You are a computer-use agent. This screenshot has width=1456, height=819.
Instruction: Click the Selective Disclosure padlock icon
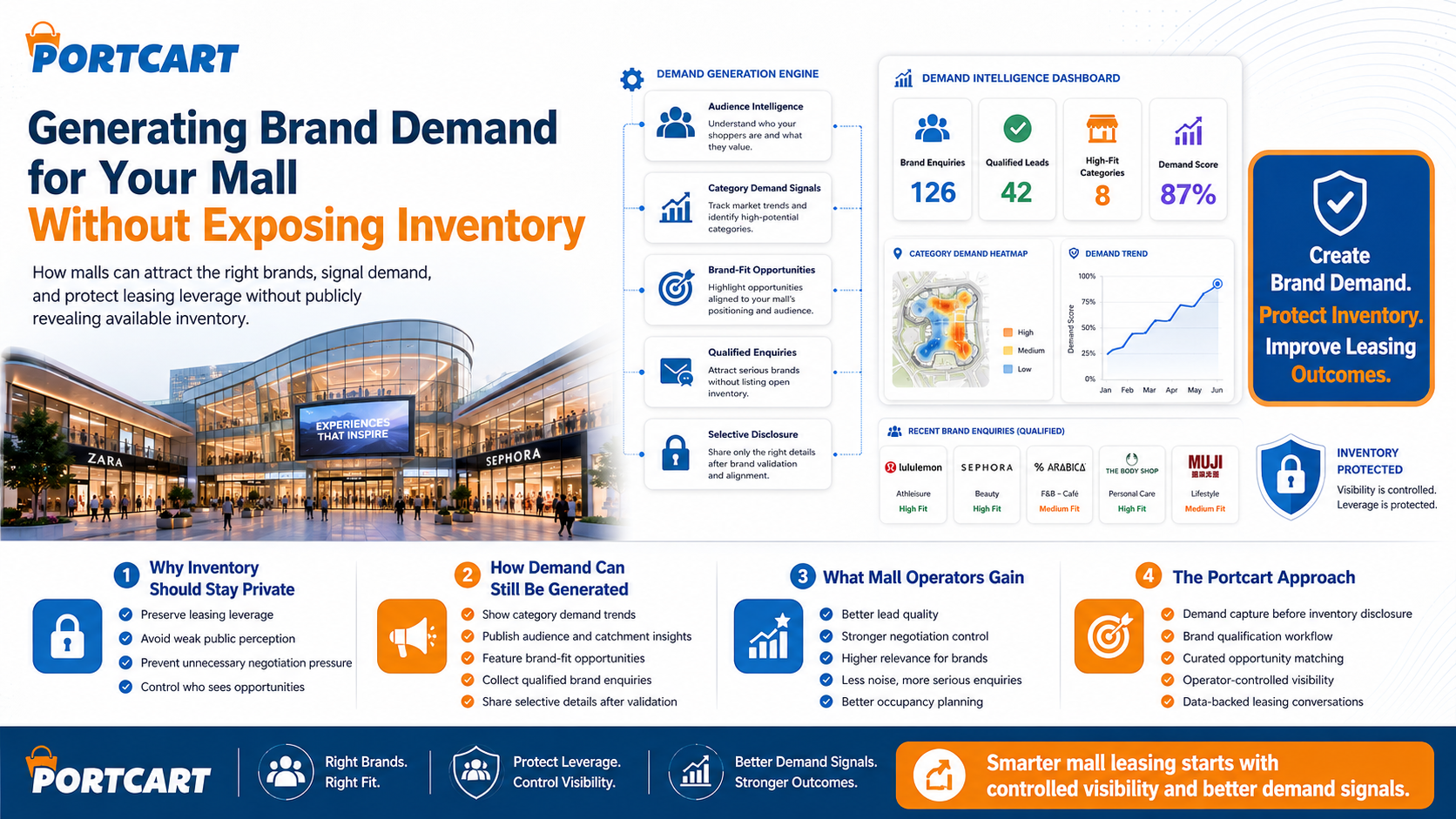676,453
